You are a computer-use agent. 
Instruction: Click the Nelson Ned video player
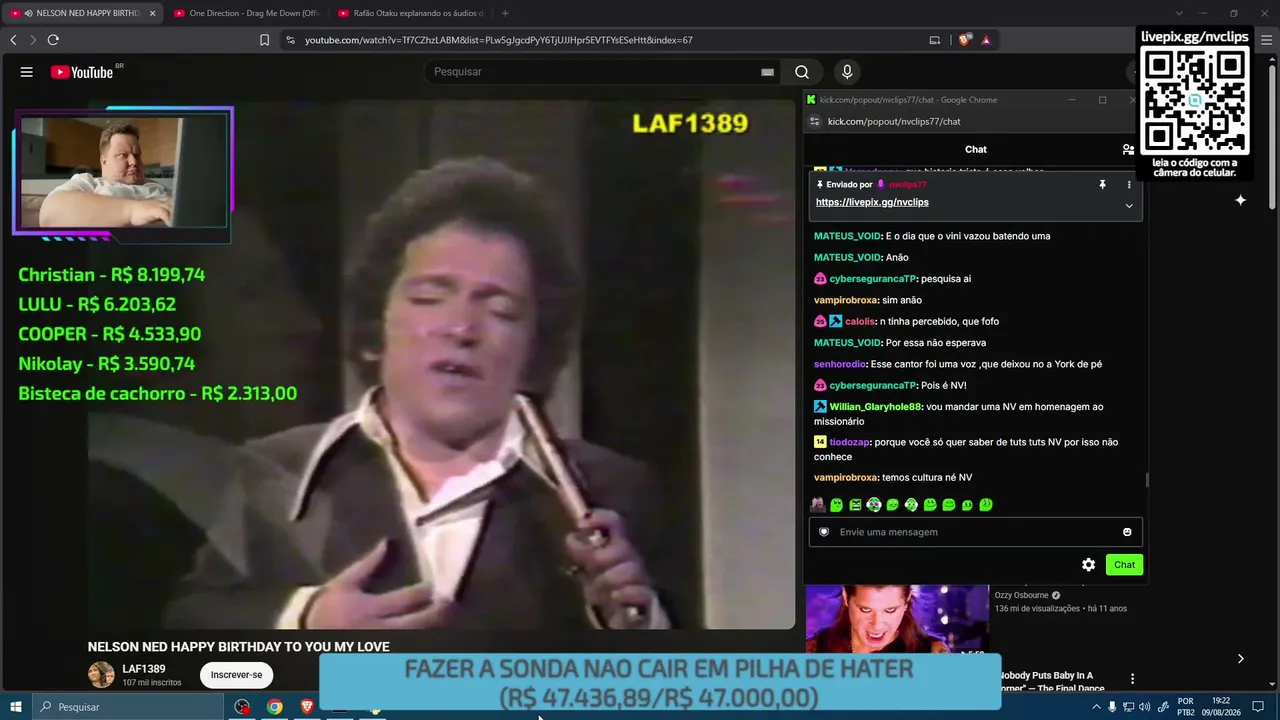coord(442,364)
